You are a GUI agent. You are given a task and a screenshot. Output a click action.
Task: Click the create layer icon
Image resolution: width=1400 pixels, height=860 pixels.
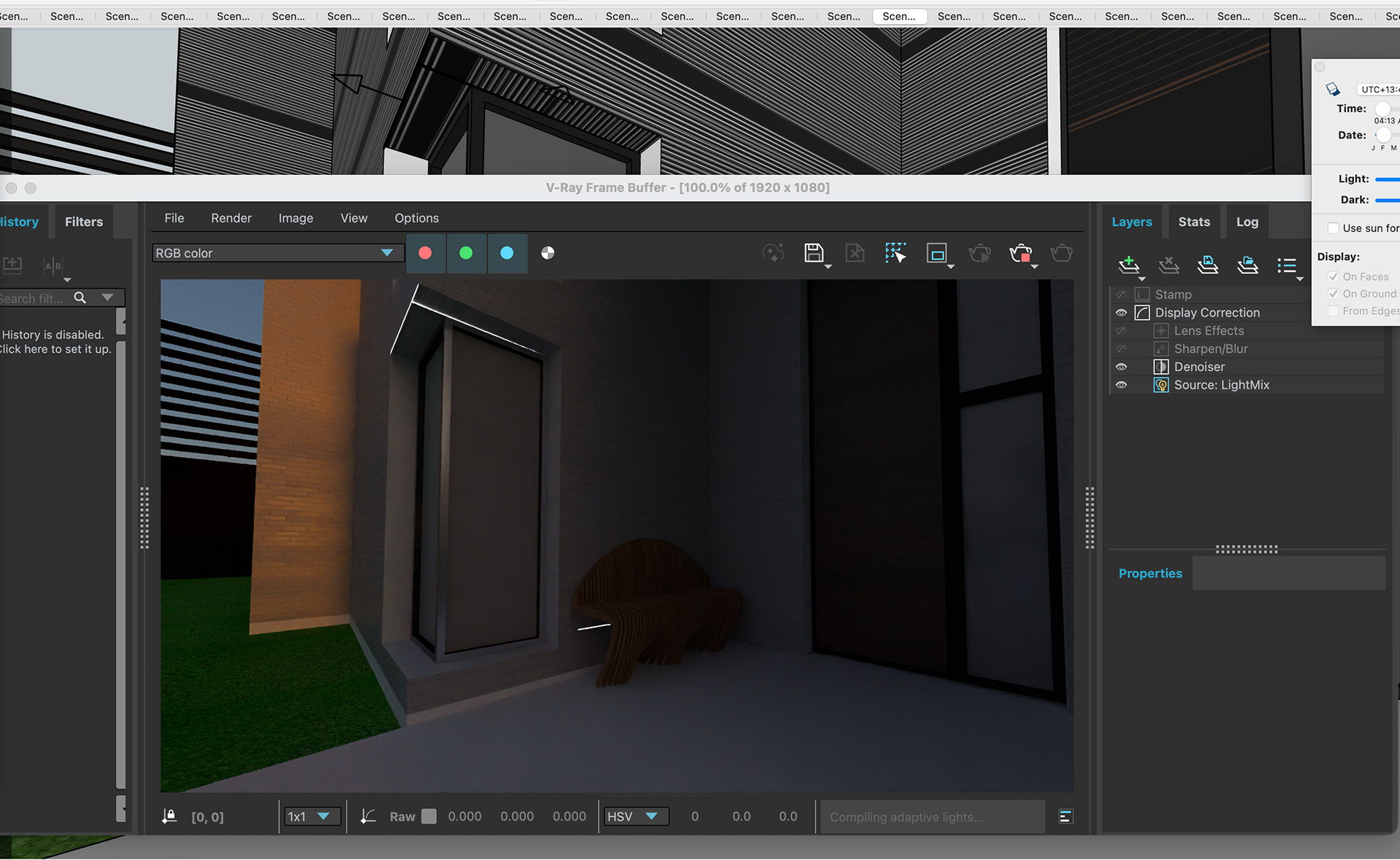1128,265
